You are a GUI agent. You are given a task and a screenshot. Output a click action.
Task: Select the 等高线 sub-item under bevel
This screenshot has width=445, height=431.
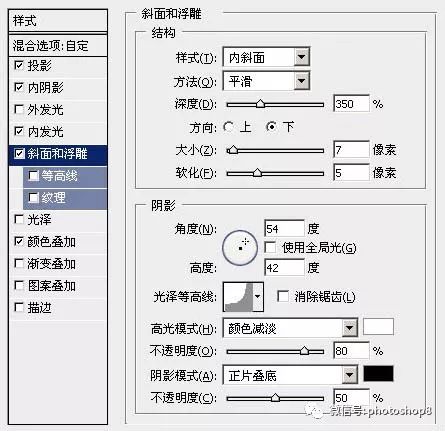tap(65, 176)
